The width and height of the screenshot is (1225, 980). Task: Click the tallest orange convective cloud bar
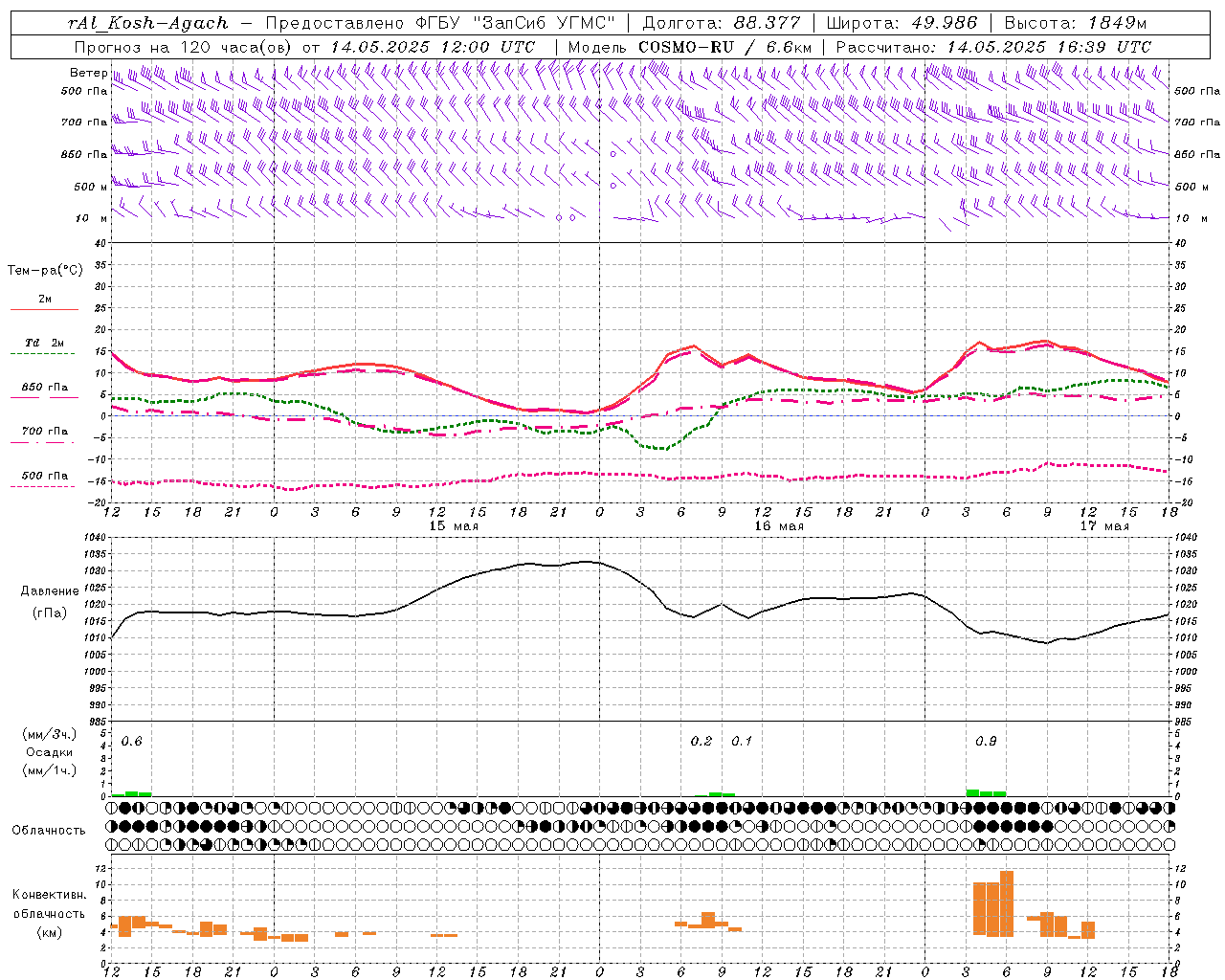1007,903
